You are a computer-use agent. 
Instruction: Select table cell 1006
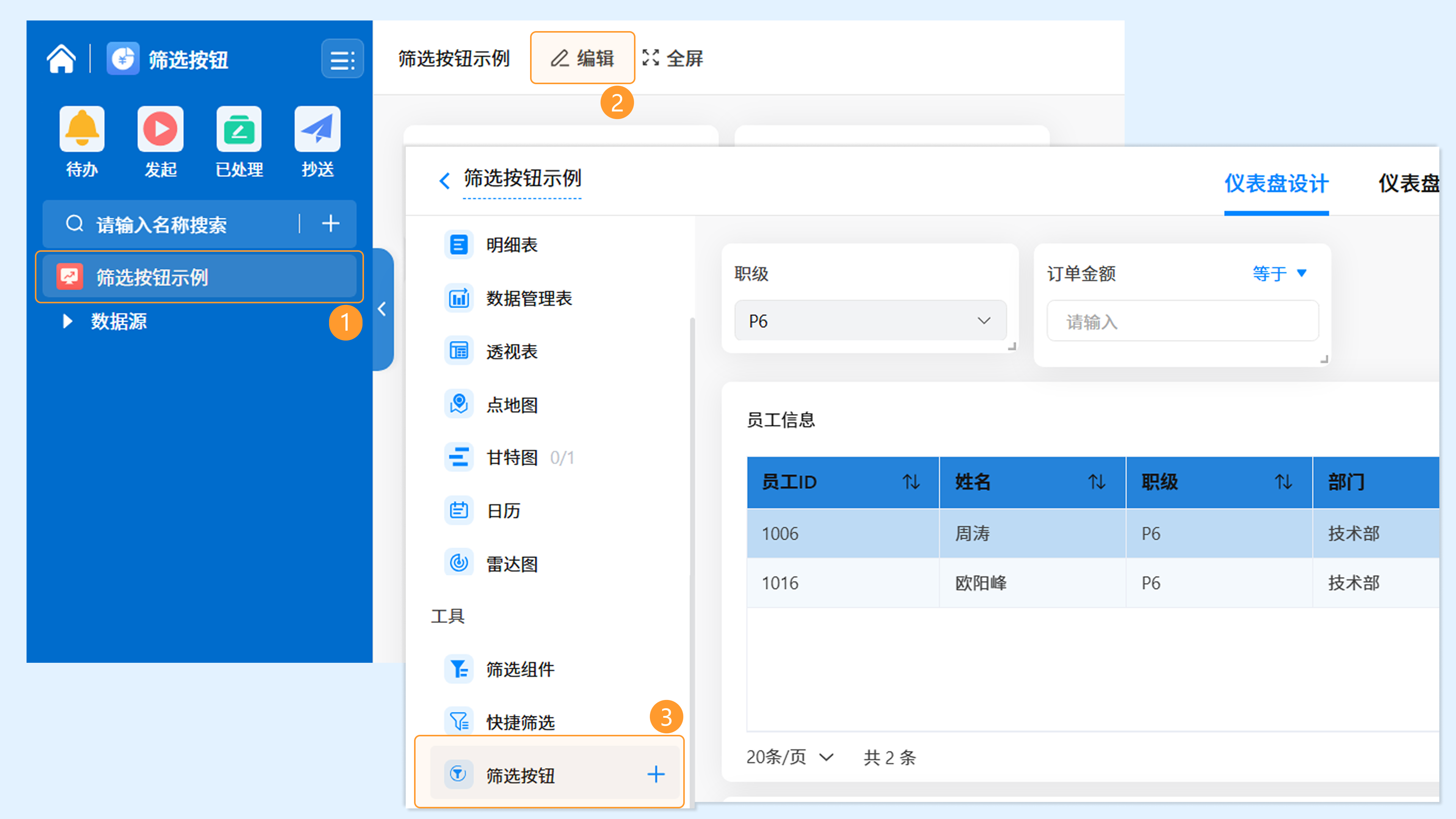(x=843, y=533)
